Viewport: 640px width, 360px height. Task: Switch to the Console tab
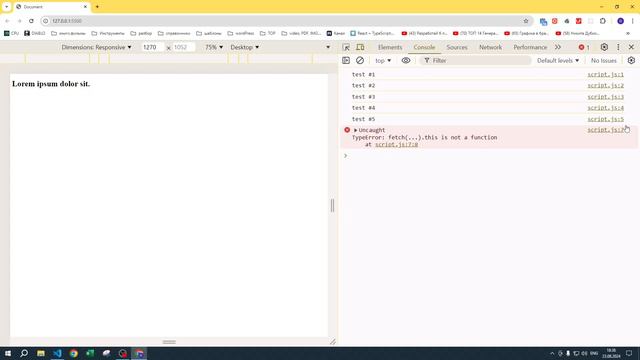[424, 47]
